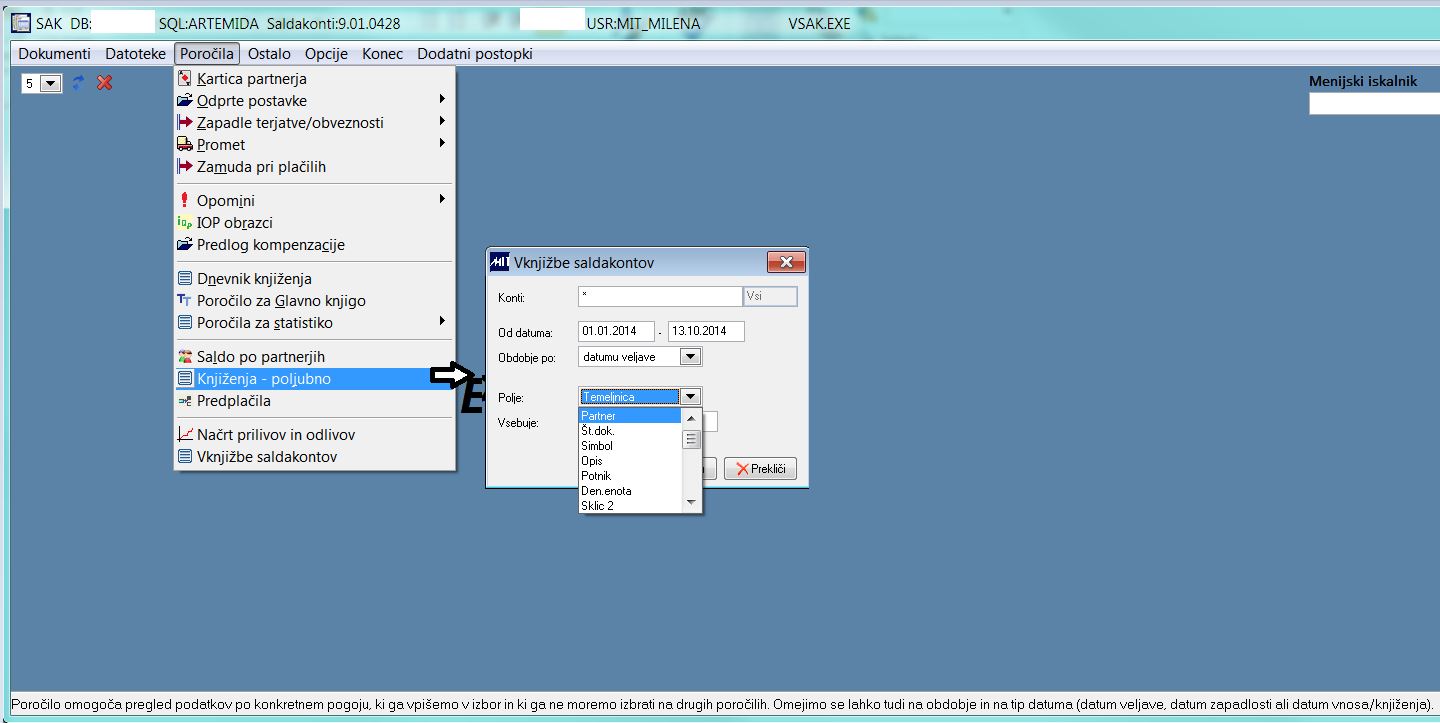1440x723 pixels.
Task: Open the Dodatni postopki menu
Action: [475, 54]
